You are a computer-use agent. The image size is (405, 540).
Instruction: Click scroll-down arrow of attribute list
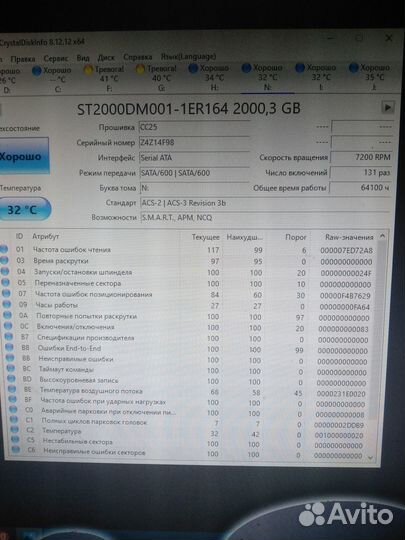coord(371,457)
